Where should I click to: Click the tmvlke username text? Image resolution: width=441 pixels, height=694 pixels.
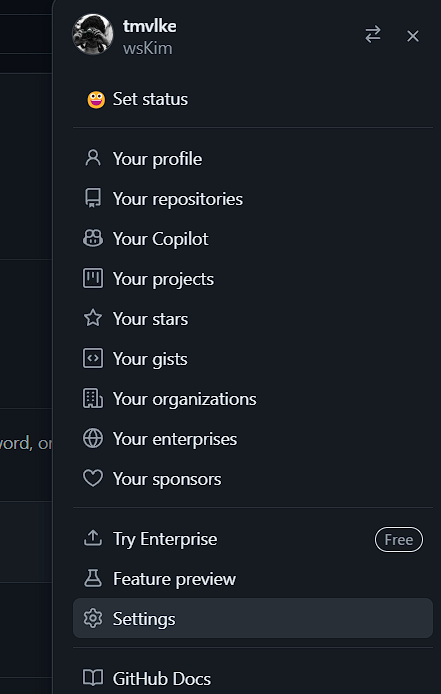tap(150, 26)
